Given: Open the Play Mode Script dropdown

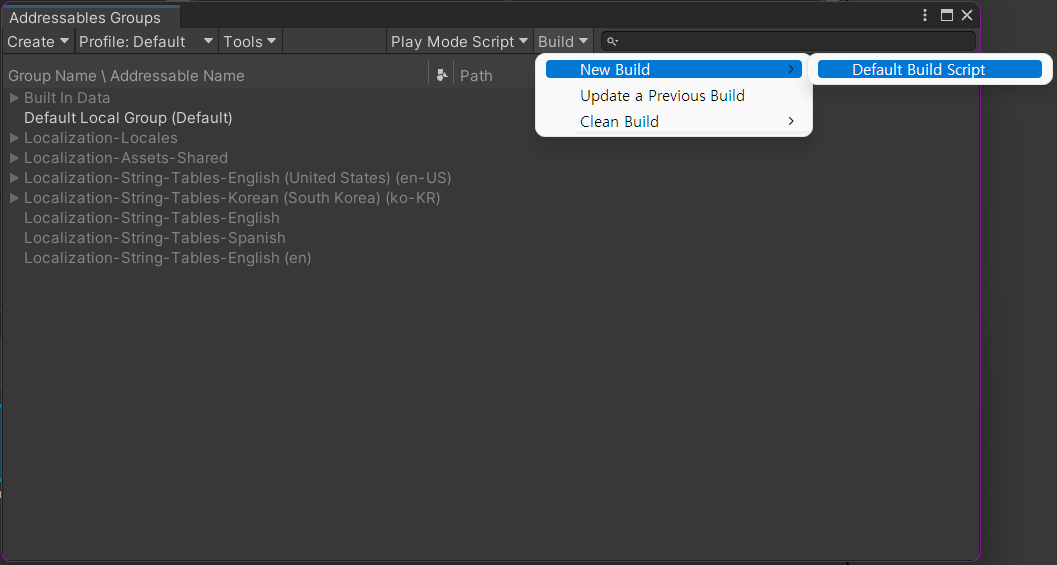Looking at the screenshot, I should pos(459,42).
